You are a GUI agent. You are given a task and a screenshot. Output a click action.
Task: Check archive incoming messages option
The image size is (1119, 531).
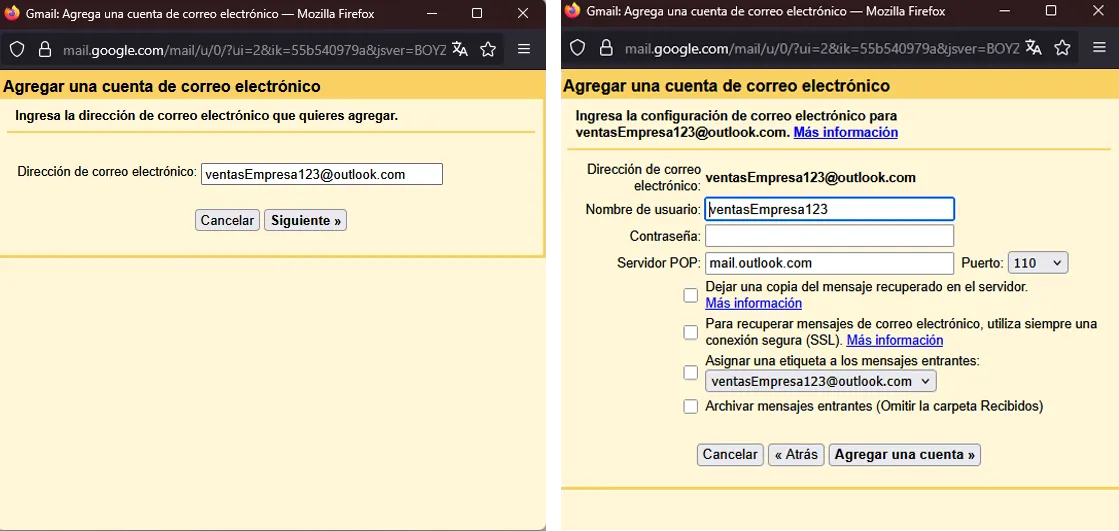pyautogui.click(x=690, y=406)
